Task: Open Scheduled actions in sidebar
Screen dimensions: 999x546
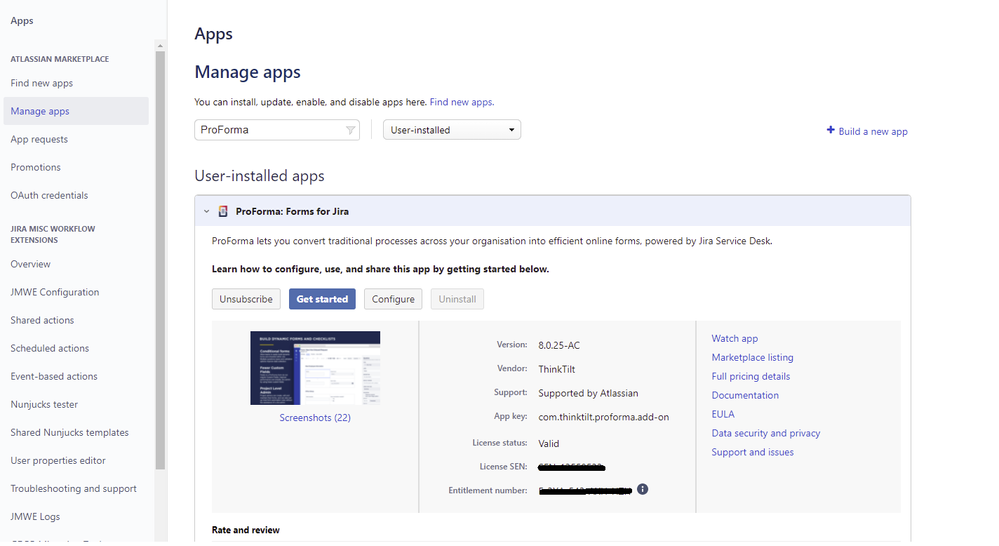Action: click(50, 348)
